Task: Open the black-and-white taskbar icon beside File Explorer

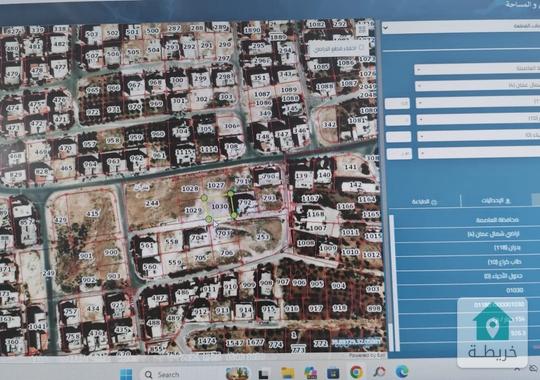Action: 264,374
